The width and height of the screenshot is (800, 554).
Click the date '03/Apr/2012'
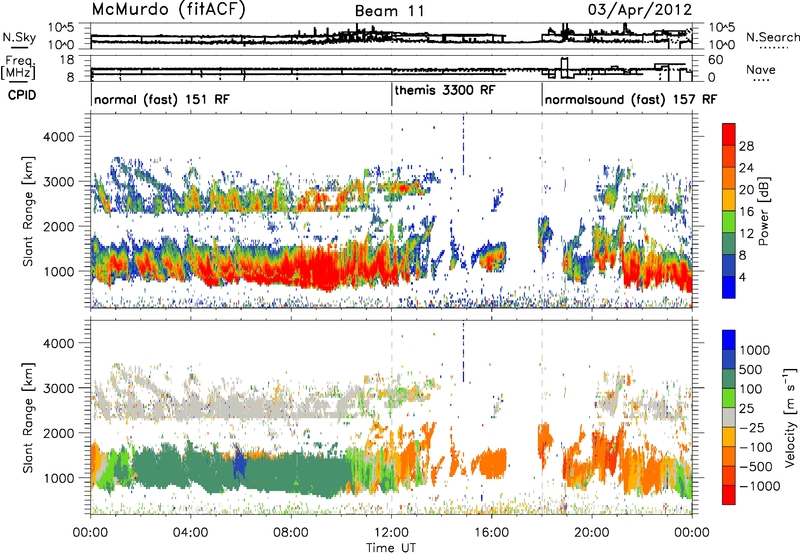pos(640,10)
